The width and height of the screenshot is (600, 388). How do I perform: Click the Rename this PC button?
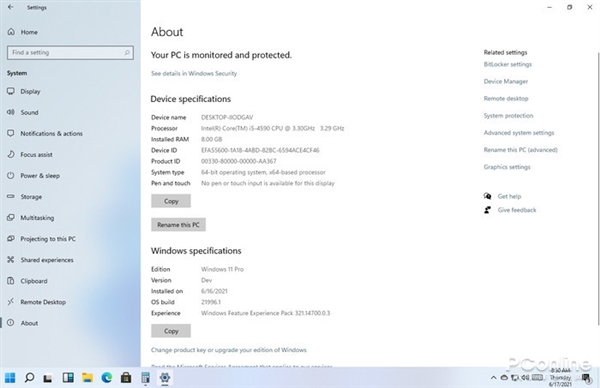click(178, 225)
